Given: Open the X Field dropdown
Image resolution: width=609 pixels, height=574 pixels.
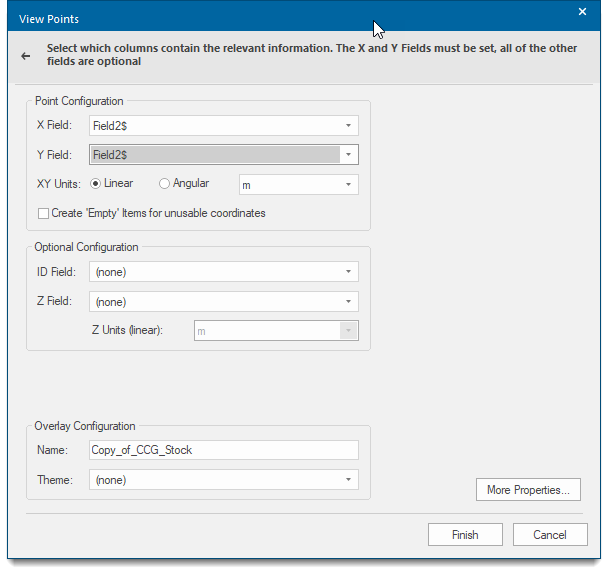Looking at the screenshot, I should [224, 125].
